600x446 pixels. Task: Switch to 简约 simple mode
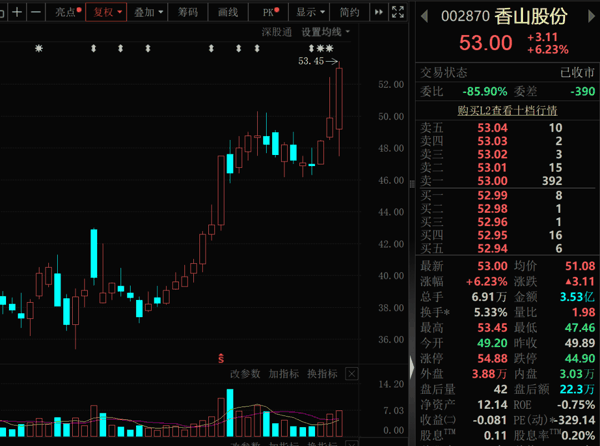click(349, 12)
